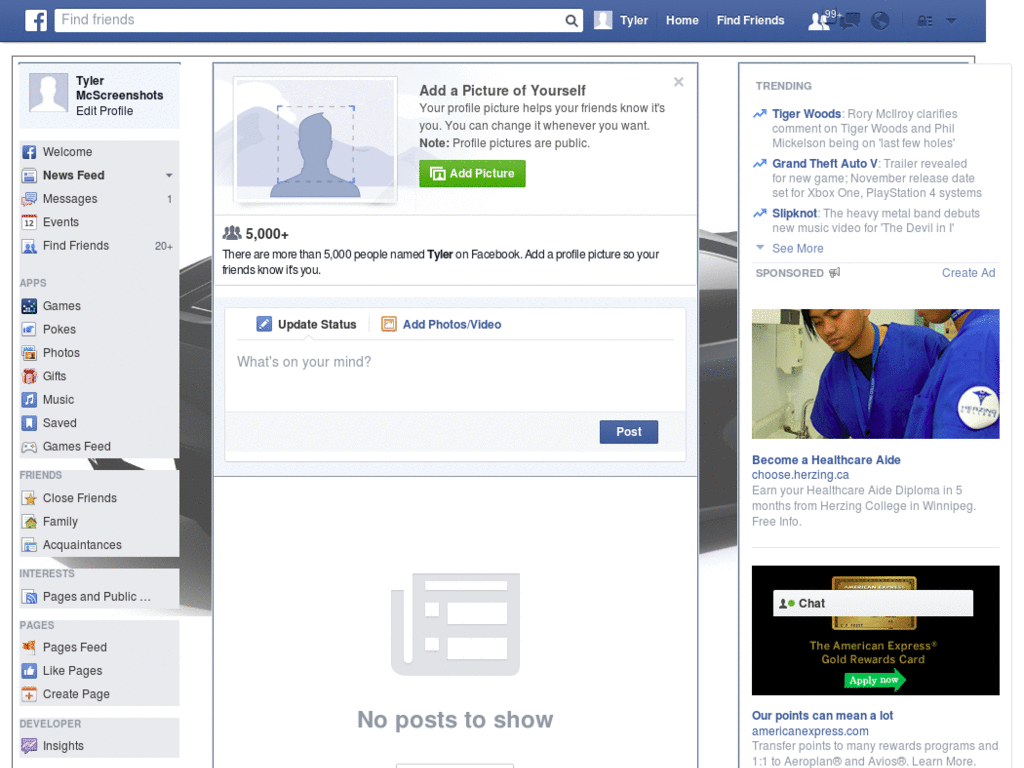Viewport: 1024px width, 768px height.
Task: Open the Slipknot trending topic
Action: (x=794, y=213)
